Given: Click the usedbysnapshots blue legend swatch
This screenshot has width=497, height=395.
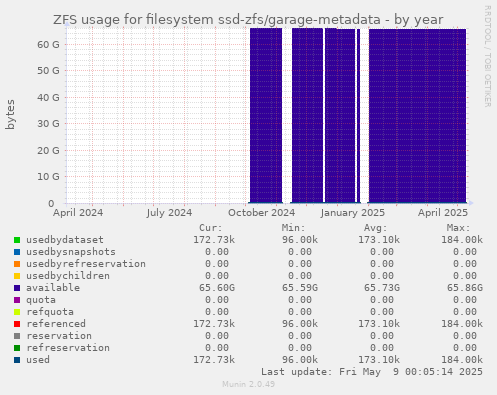Looking at the screenshot, I should (17, 252).
